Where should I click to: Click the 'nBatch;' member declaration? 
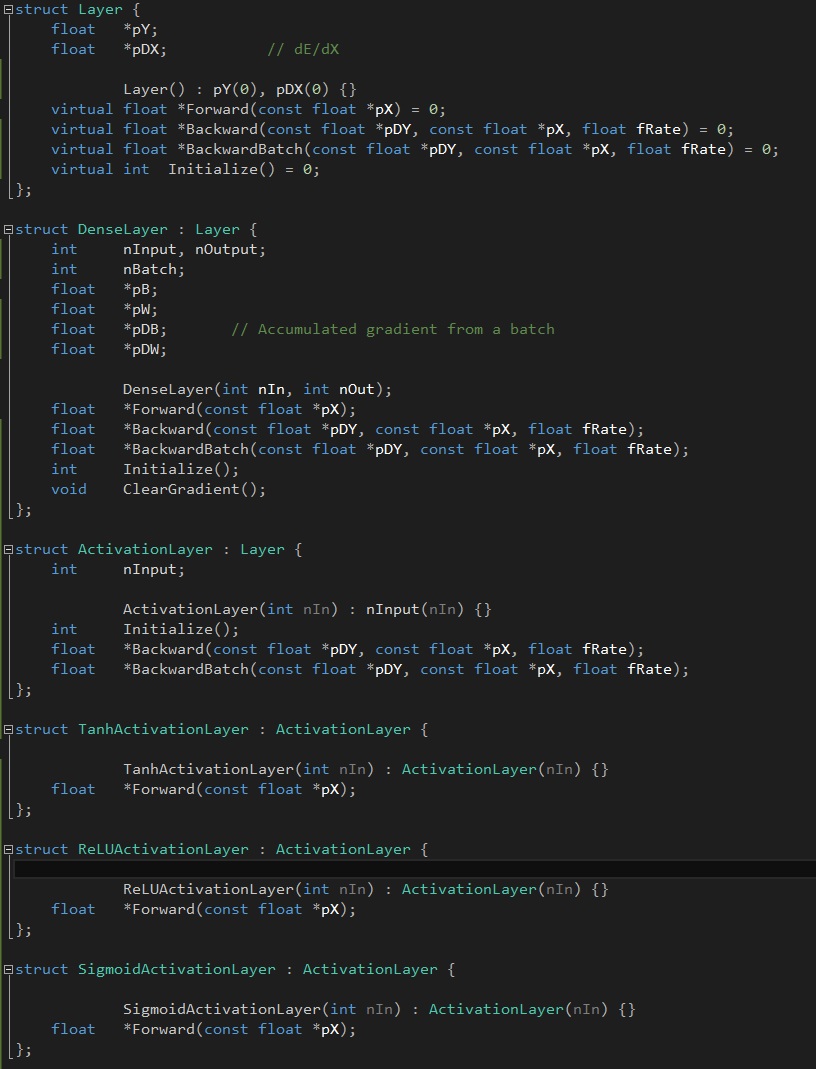click(x=153, y=269)
